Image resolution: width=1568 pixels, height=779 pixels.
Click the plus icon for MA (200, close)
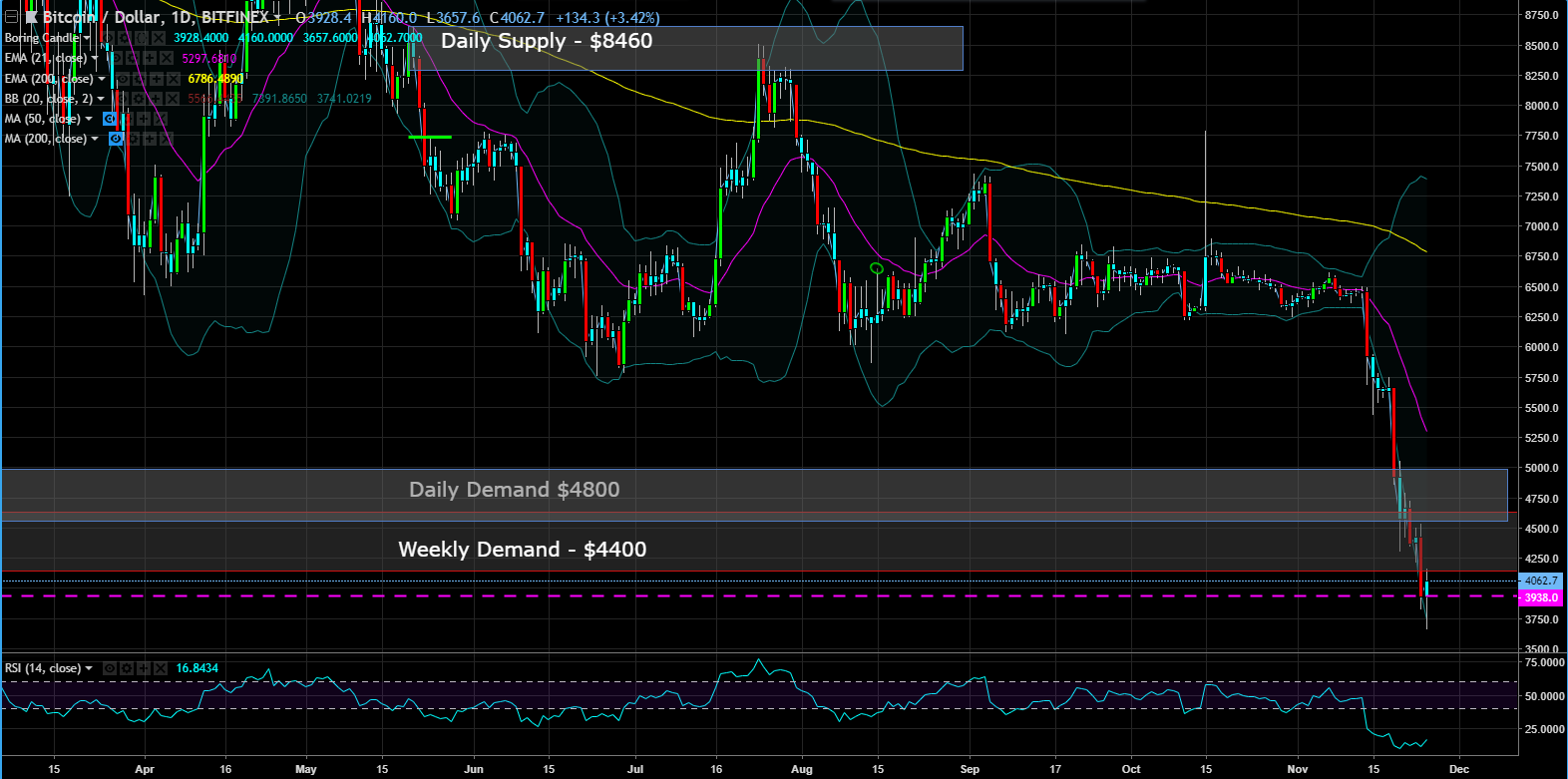150,139
